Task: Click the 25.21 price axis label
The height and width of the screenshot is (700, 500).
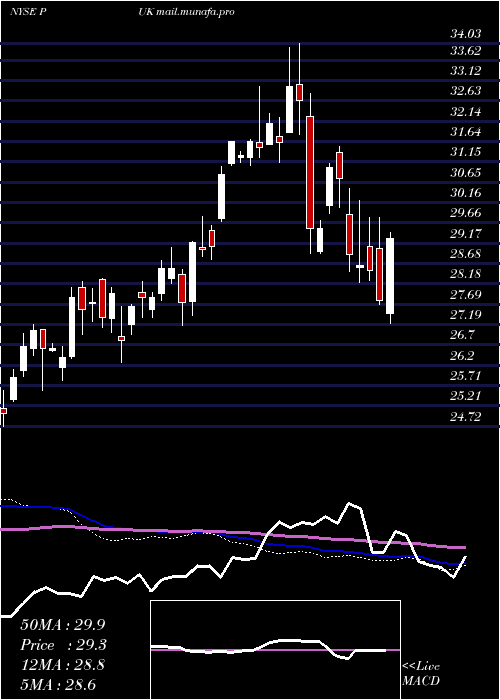Action: click(466, 396)
